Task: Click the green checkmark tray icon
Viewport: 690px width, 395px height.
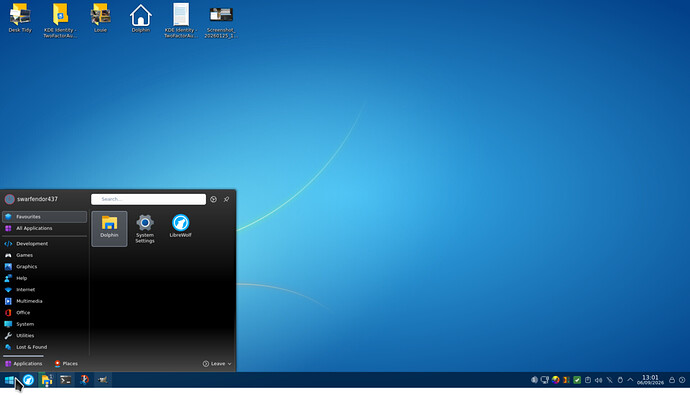Action: pos(577,380)
